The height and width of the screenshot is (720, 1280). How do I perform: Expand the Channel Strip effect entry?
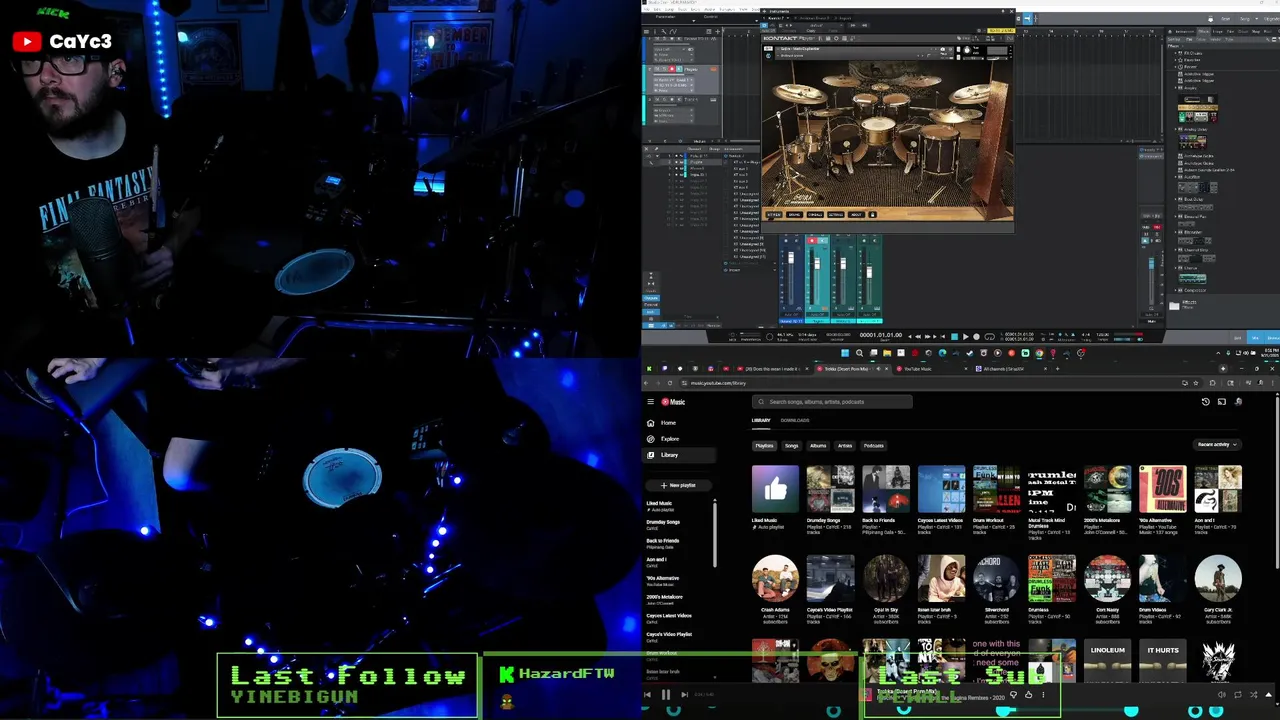point(1175,250)
